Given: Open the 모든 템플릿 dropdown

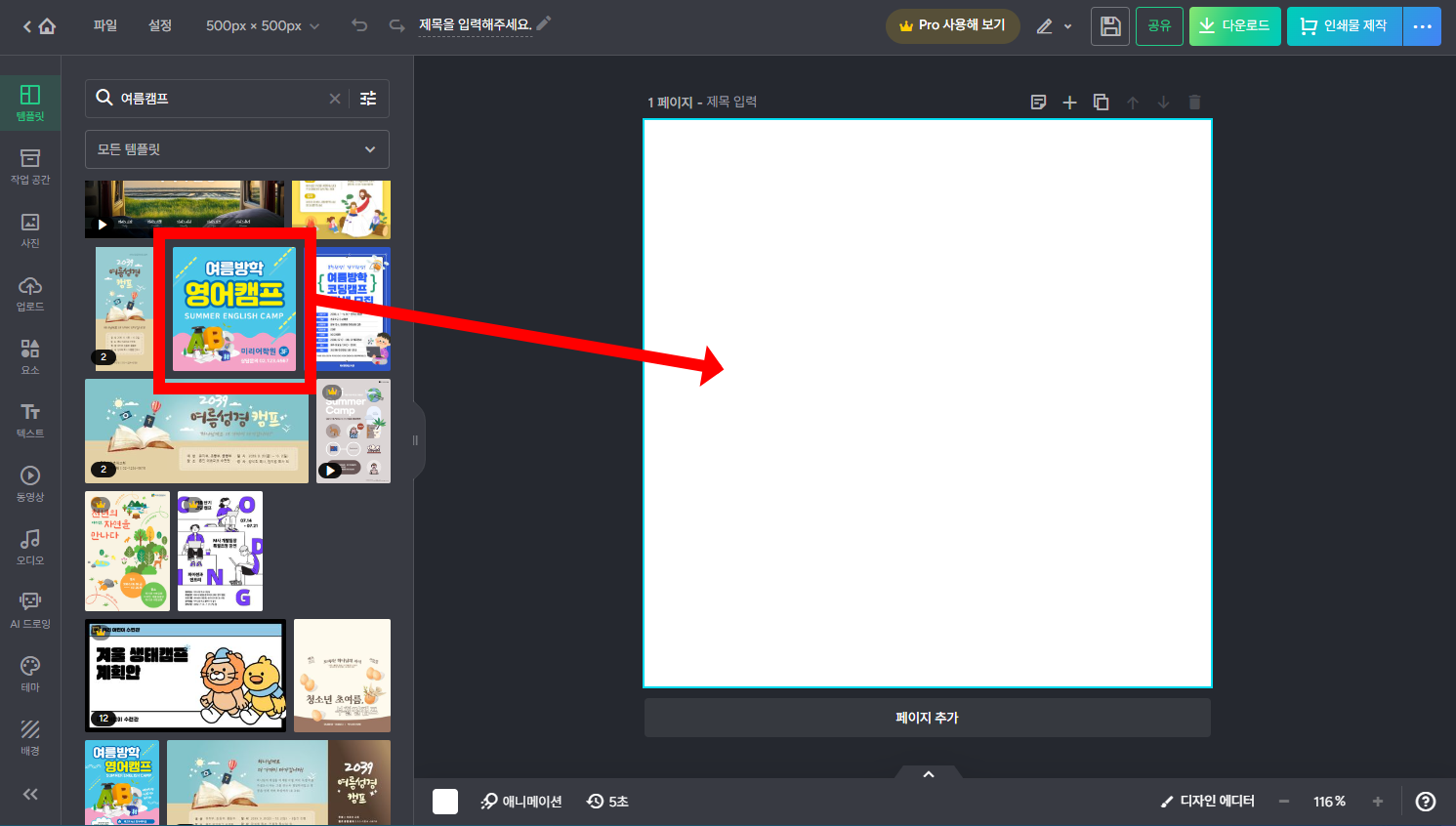Looking at the screenshot, I should point(236,149).
